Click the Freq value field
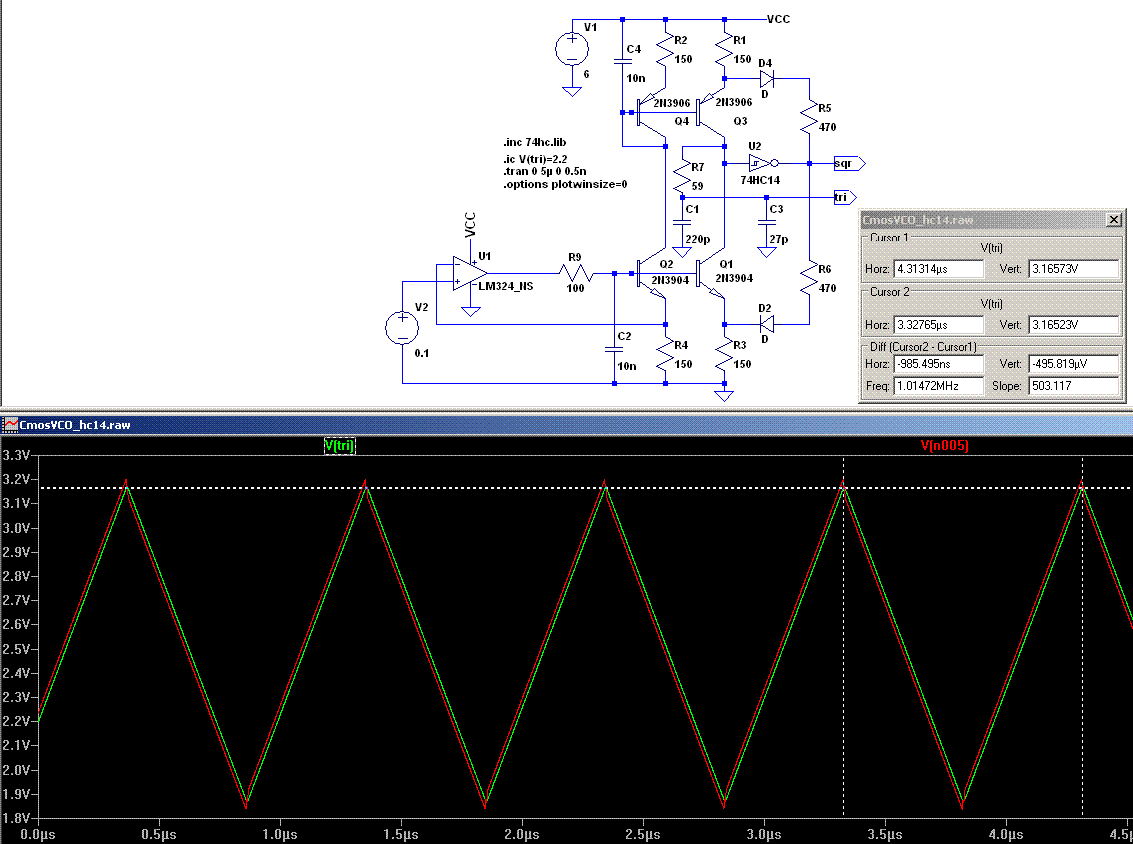This screenshot has width=1133, height=844. click(x=938, y=386)
